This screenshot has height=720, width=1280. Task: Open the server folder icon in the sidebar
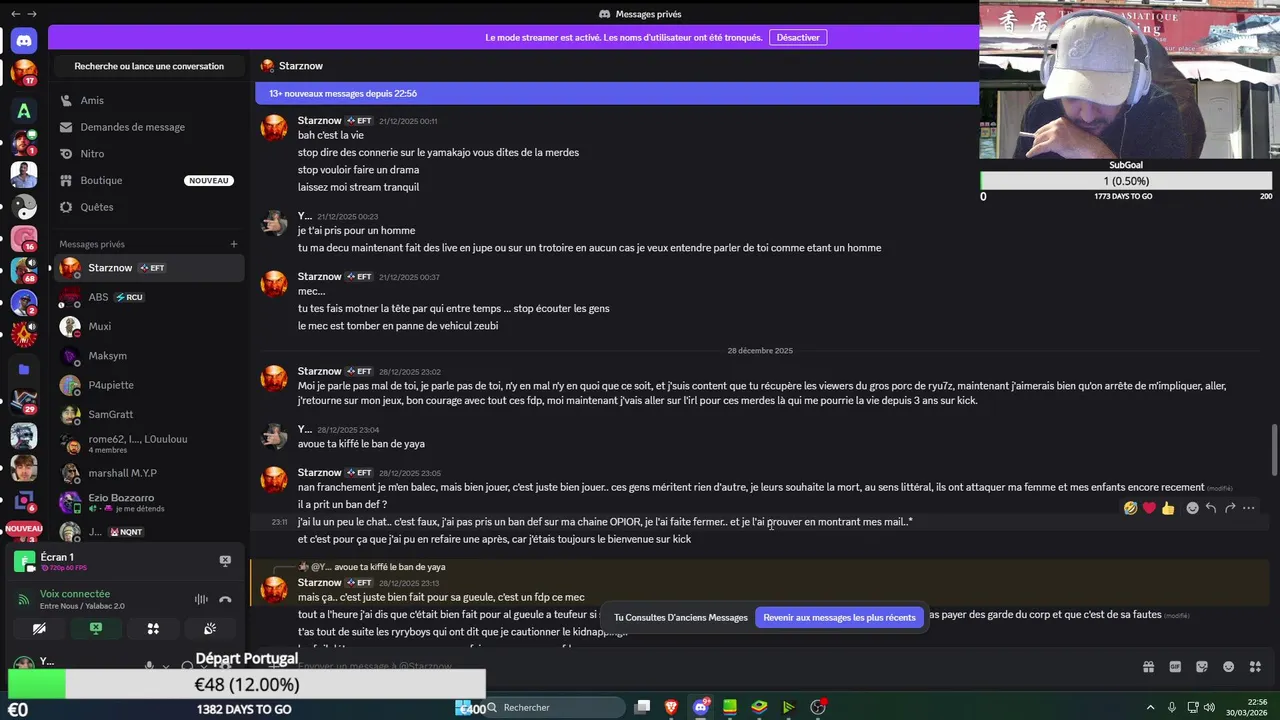click(x=24, y=369)
